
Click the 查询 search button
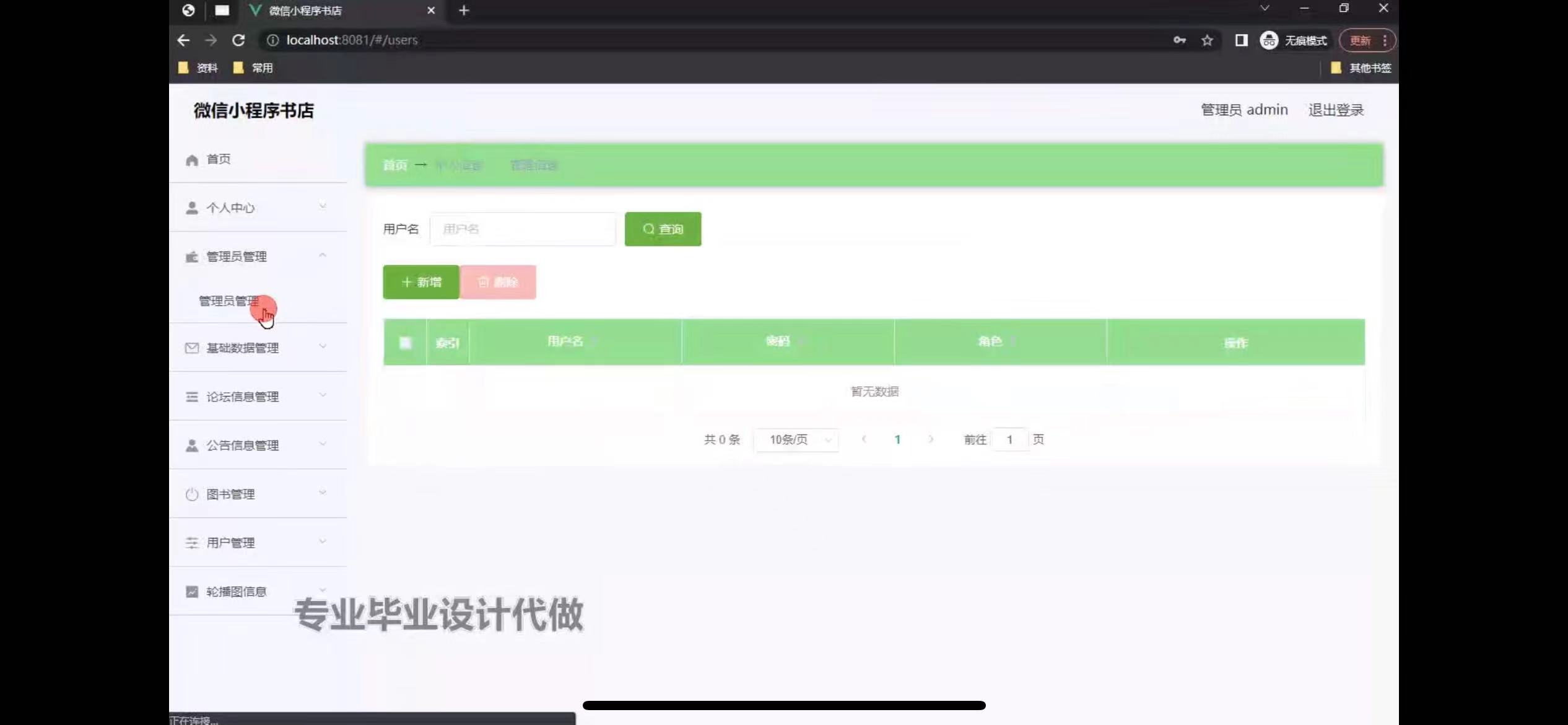coord(663,229)
